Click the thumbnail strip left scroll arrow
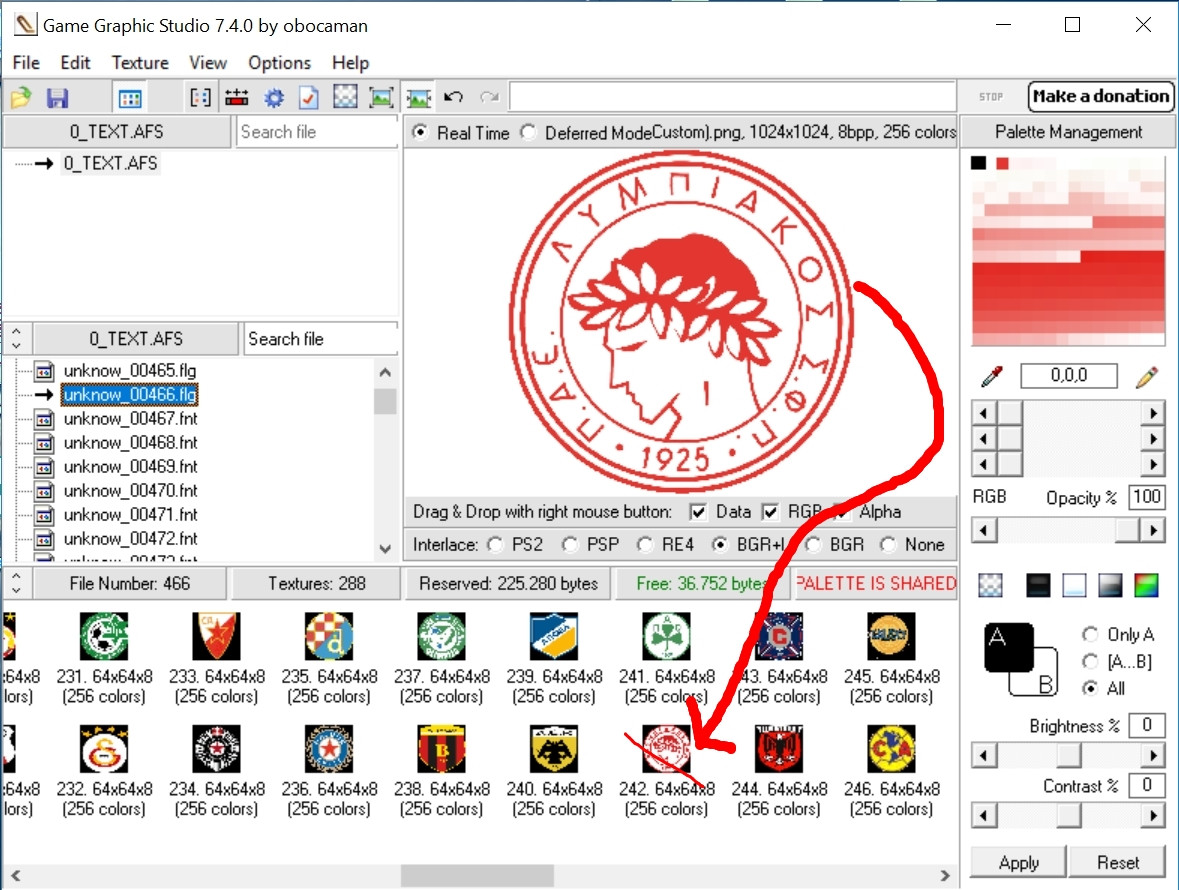The height and width of the screenshot is (890, 1179). [x=16, y=876]
